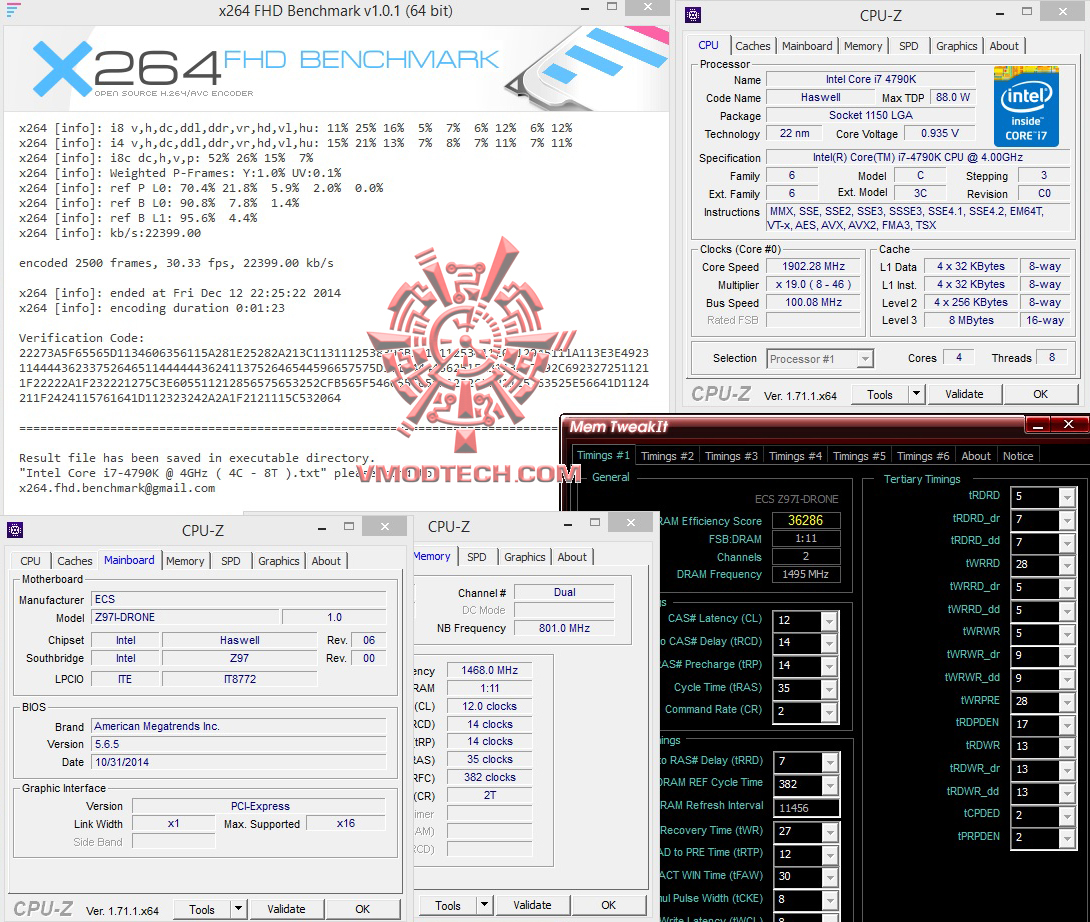Click DRAM Refresh Interval field 11456

[x=806, y=808]
